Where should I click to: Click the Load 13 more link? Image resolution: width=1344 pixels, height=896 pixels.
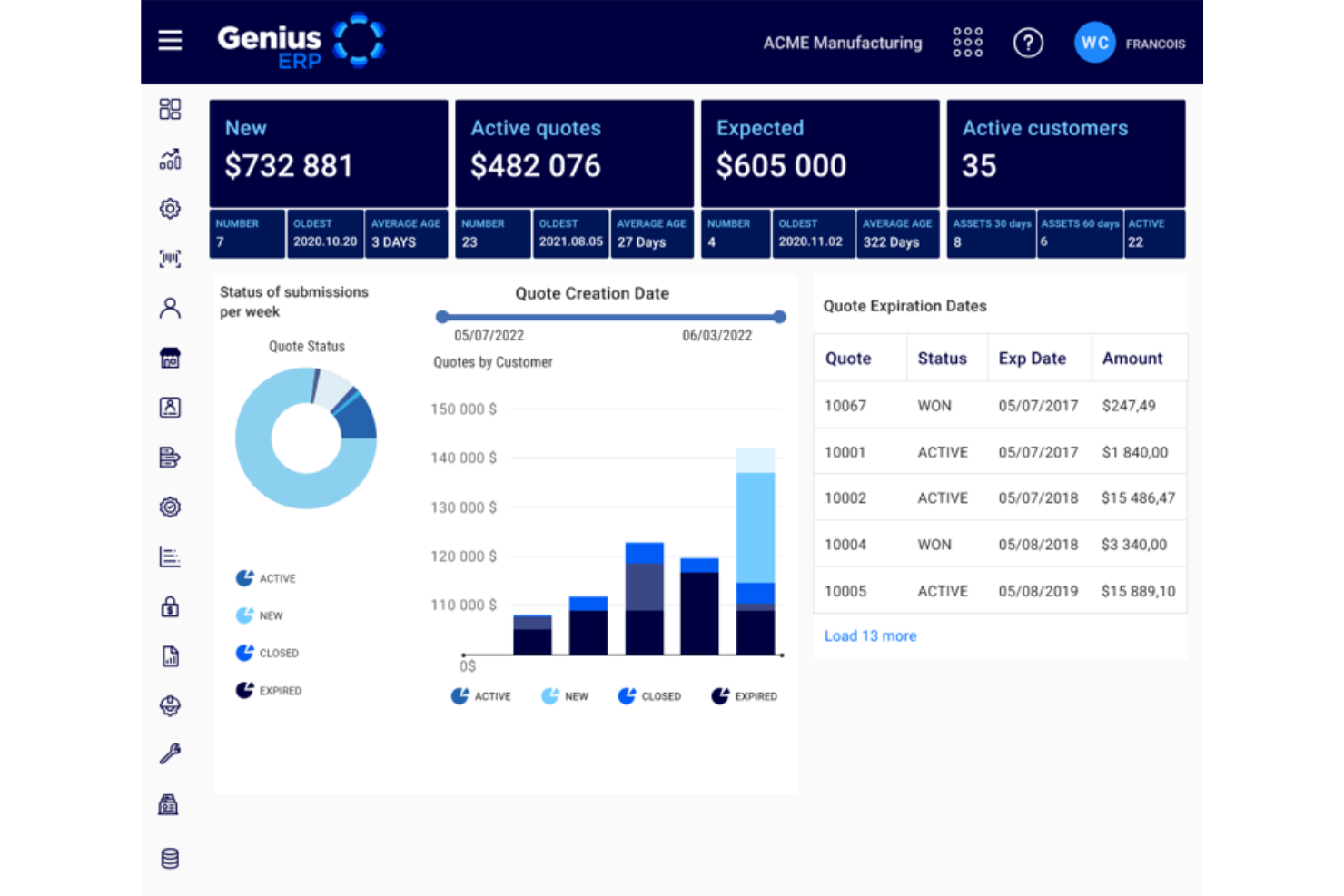coord(870,635)
